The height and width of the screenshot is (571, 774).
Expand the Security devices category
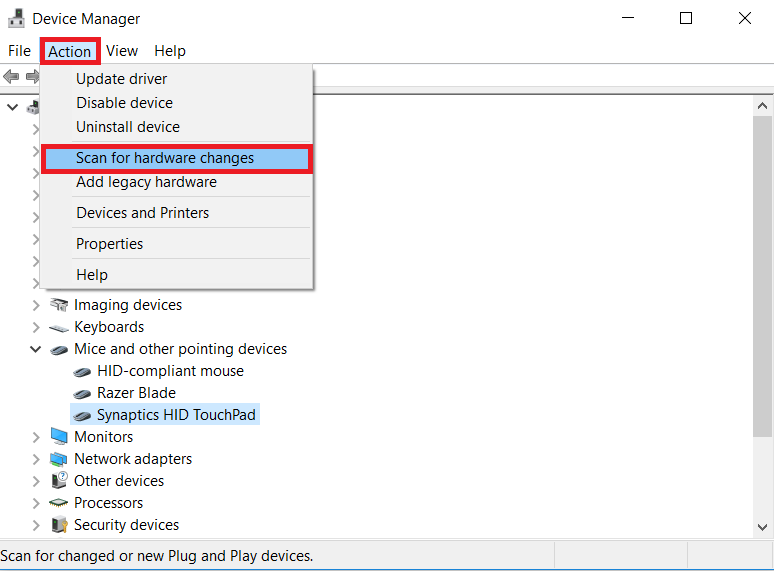click(36, 525)
